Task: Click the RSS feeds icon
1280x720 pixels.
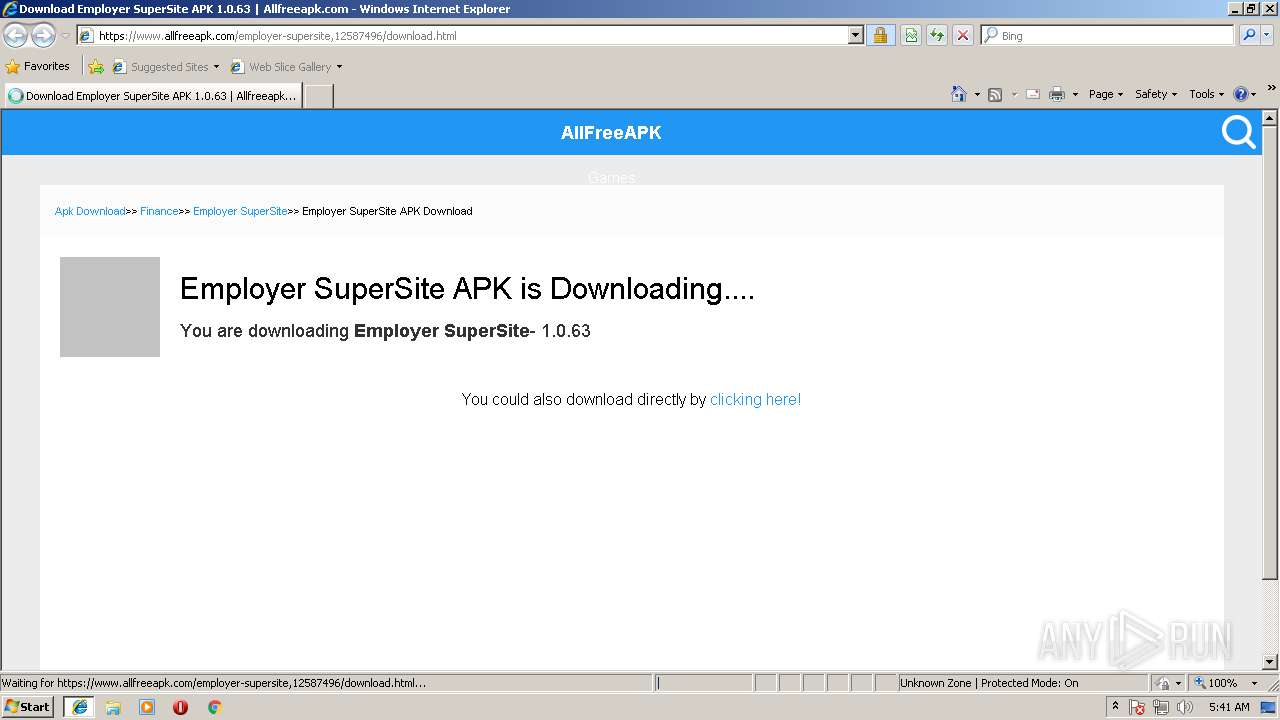Action: pos(995,94)
